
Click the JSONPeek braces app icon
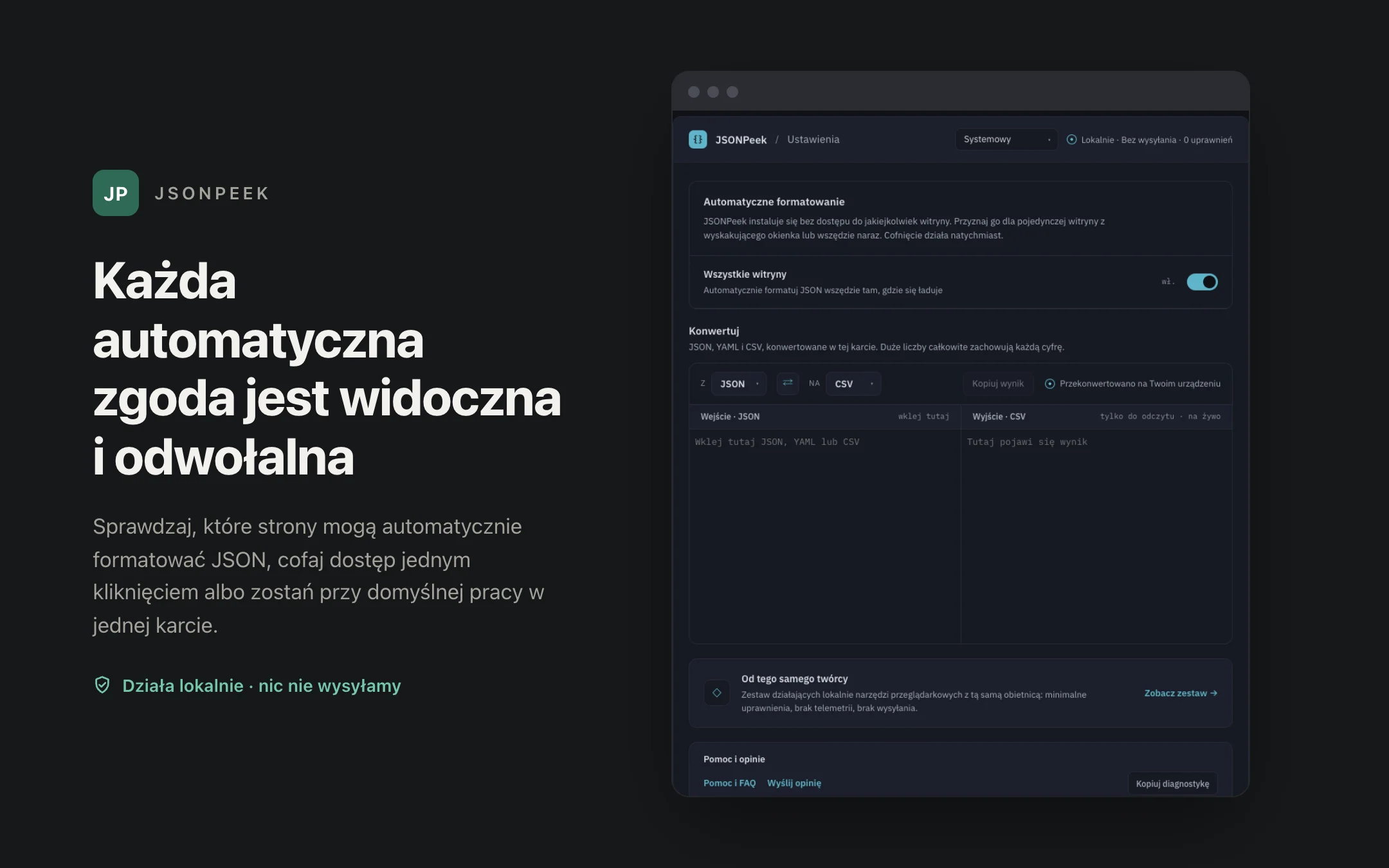[698, 140]
